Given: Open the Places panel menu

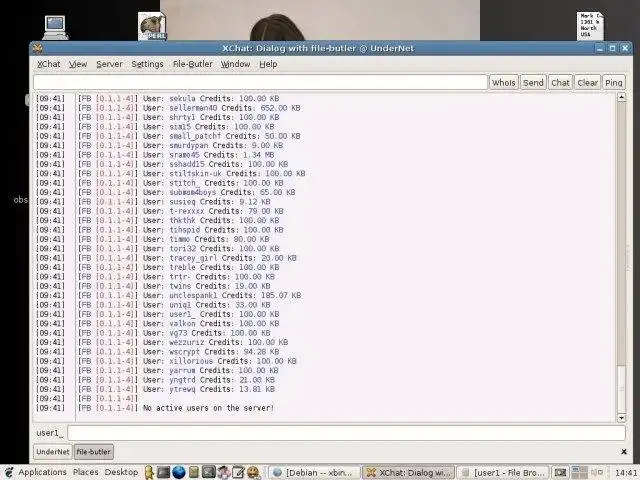Looking at the screenshot, I should click(86, 472).
